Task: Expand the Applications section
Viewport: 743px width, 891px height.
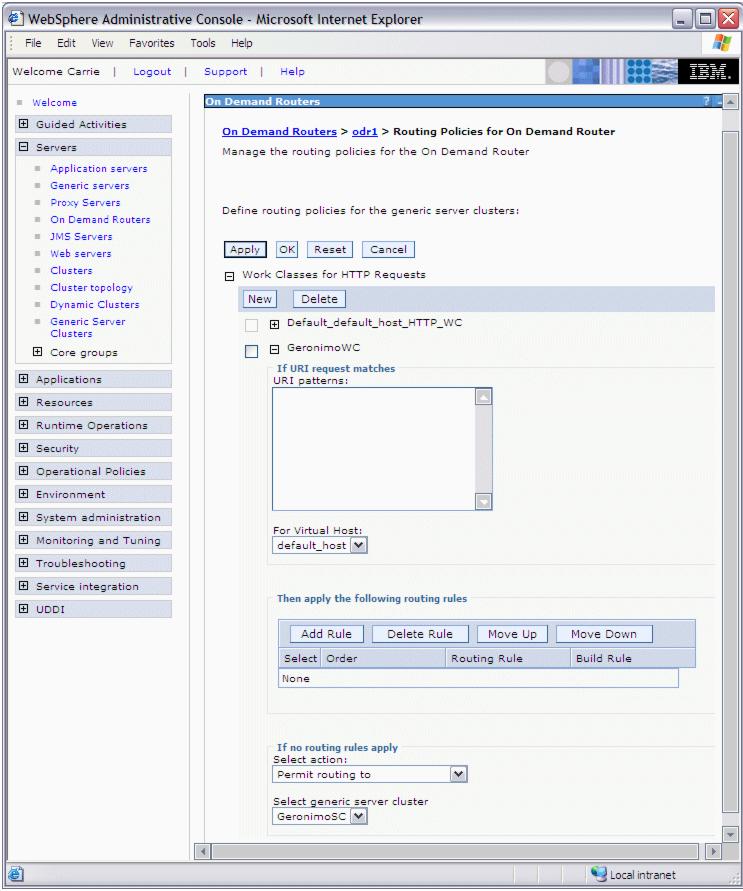Action: click(x=23, y=378)
